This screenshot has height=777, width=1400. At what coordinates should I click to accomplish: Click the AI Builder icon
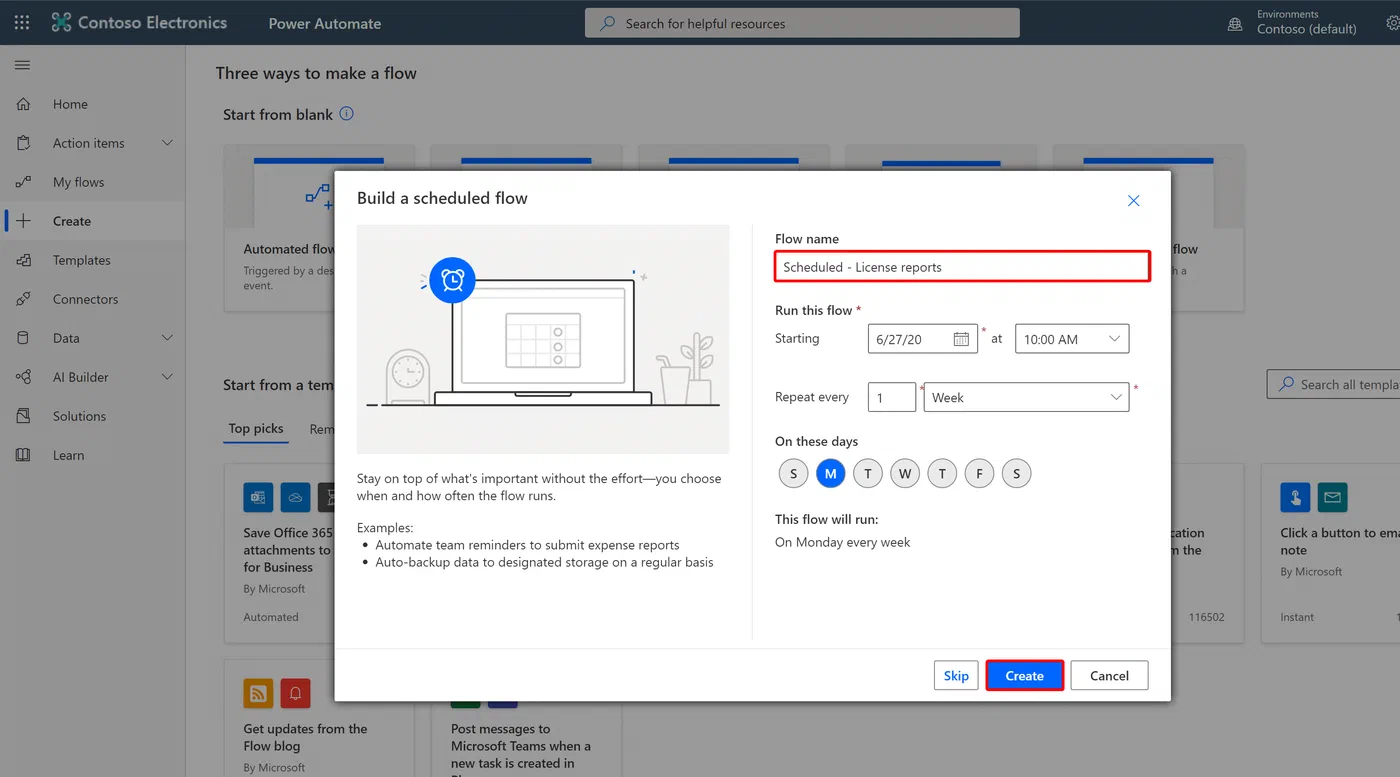point(23,377)
